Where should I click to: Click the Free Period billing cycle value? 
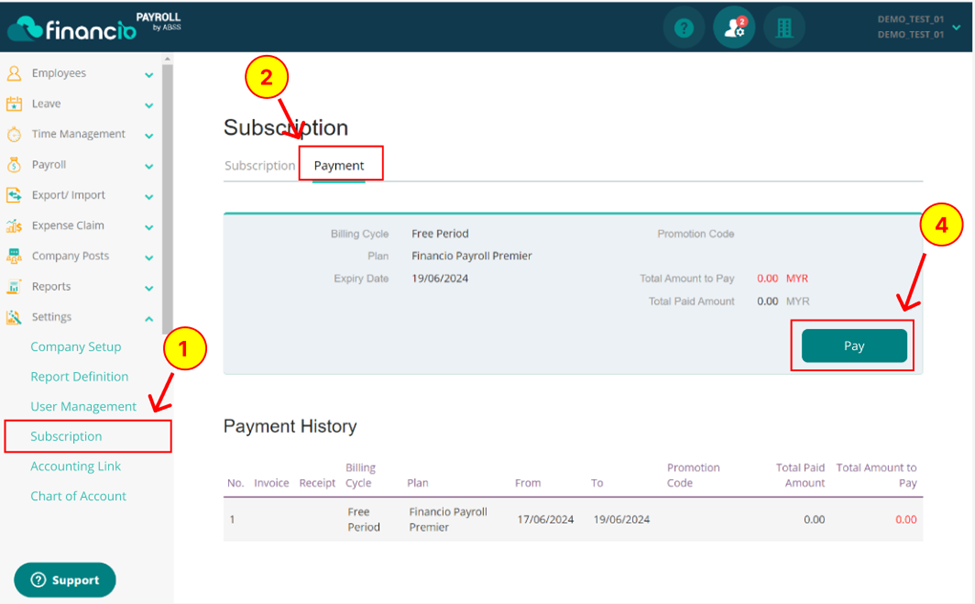pos(440,233)
